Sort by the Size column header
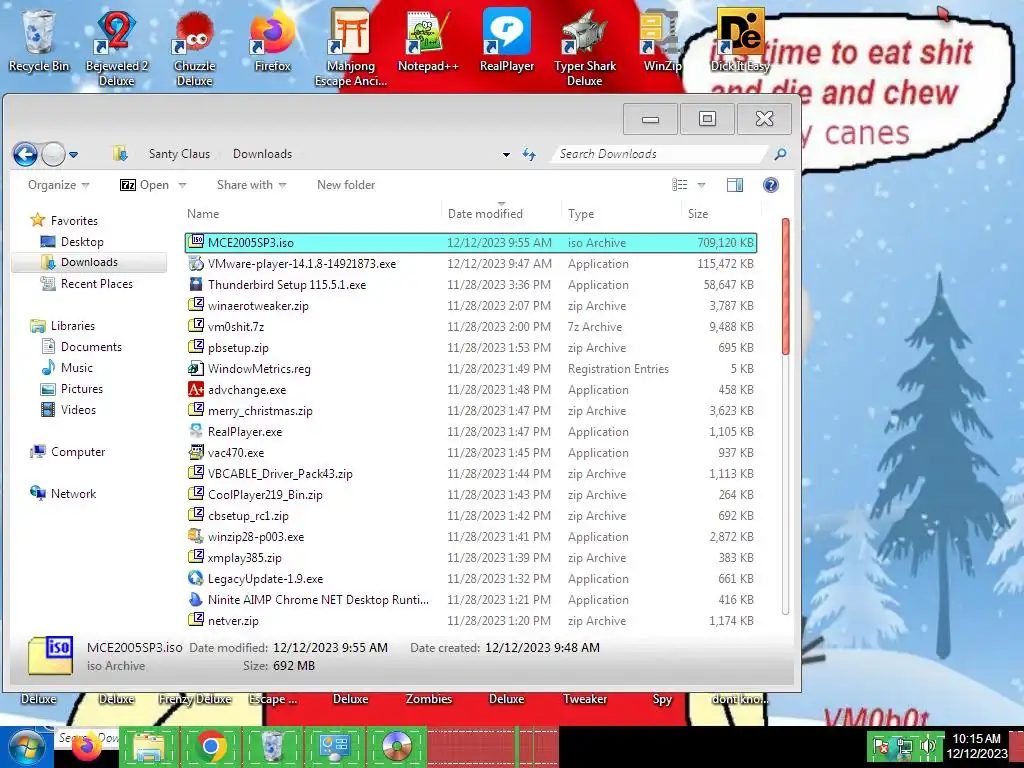The width and height of the screenshot is (1024, 768). (x=722, y=214)
